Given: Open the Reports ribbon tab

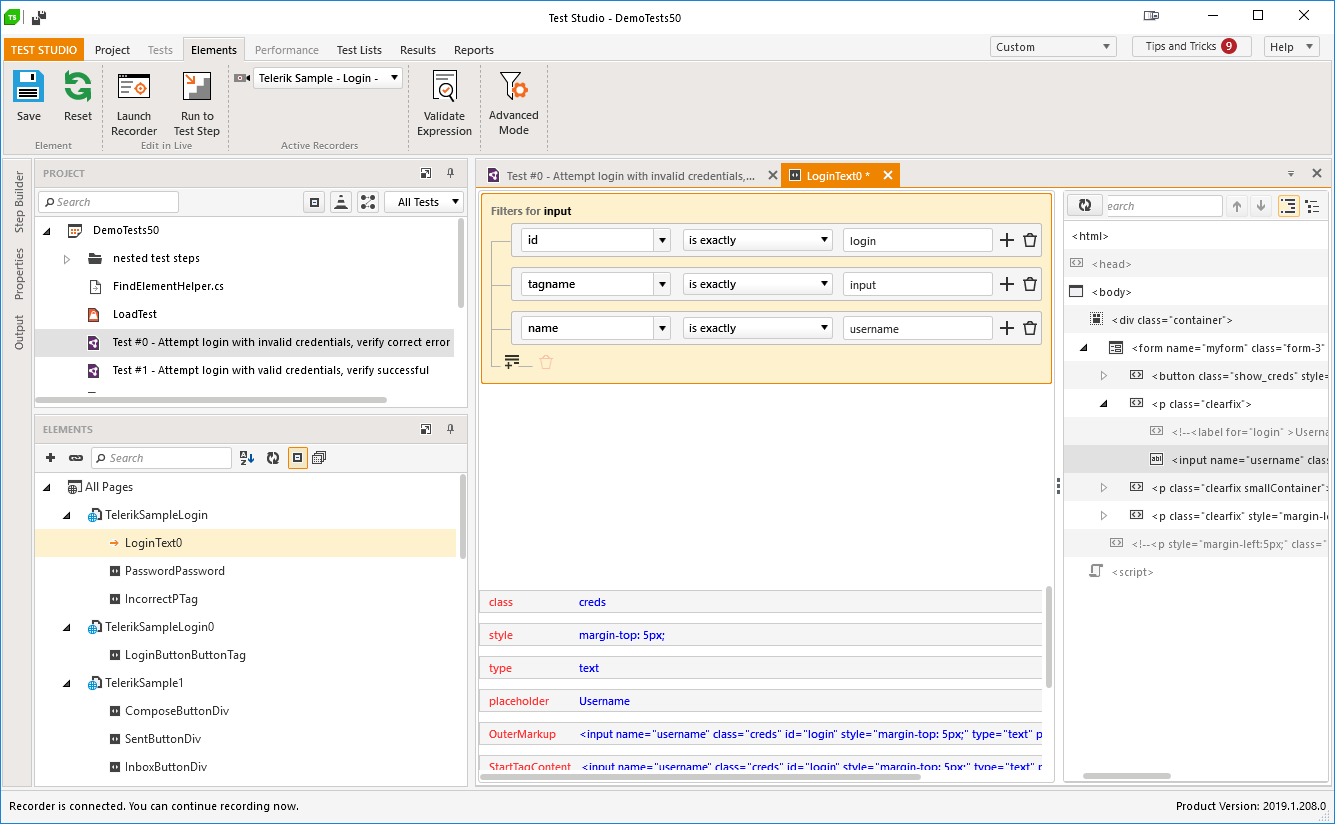Looking at the screenshot, I should click(x=474, y=50).
